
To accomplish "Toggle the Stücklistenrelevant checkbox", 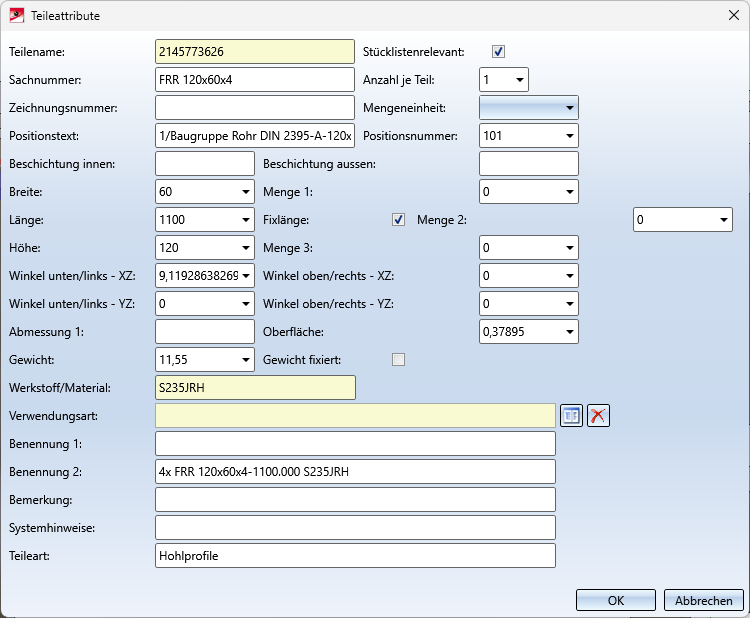I will tap(498, 52).
